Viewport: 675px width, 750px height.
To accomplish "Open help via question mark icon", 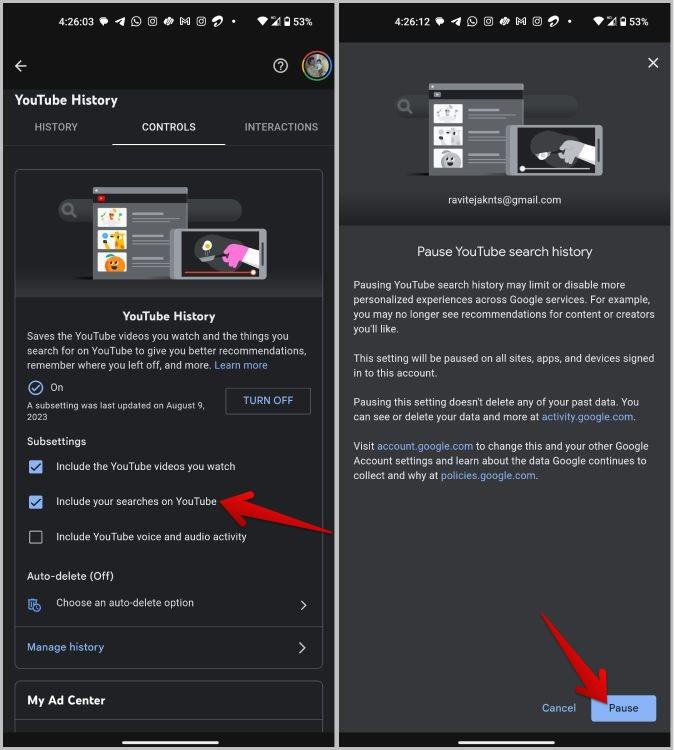I will coord(280,66).
